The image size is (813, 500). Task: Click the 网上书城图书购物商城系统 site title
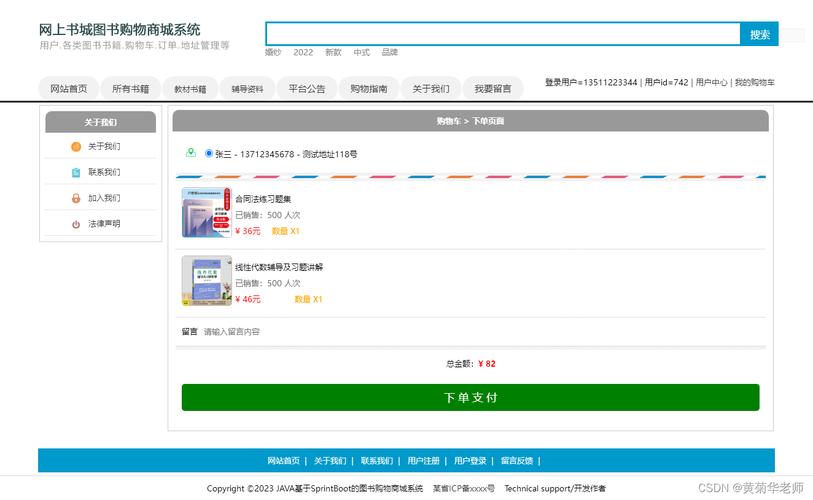[x=120, y=30]
